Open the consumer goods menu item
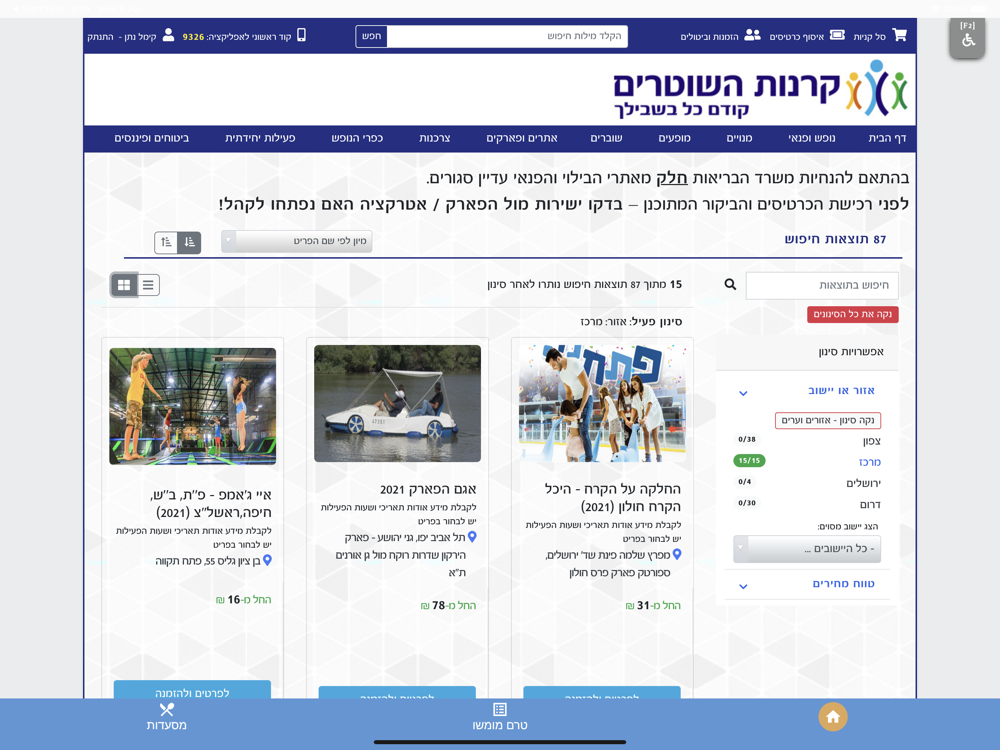 [434, 138]
